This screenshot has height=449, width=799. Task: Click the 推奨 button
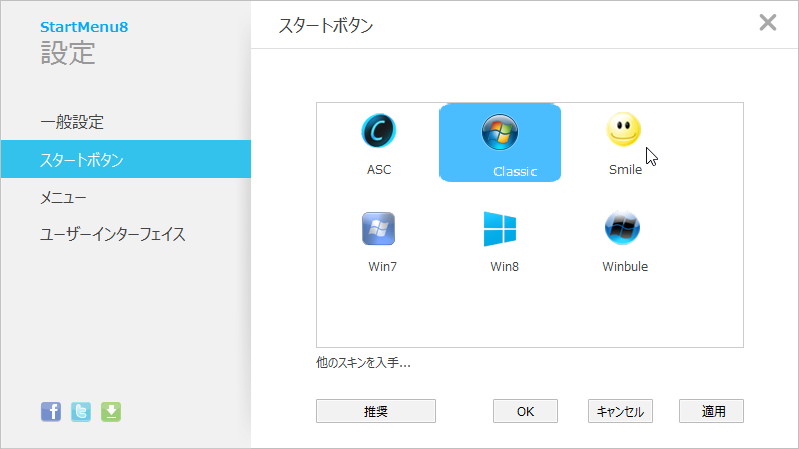click(376, 411)
